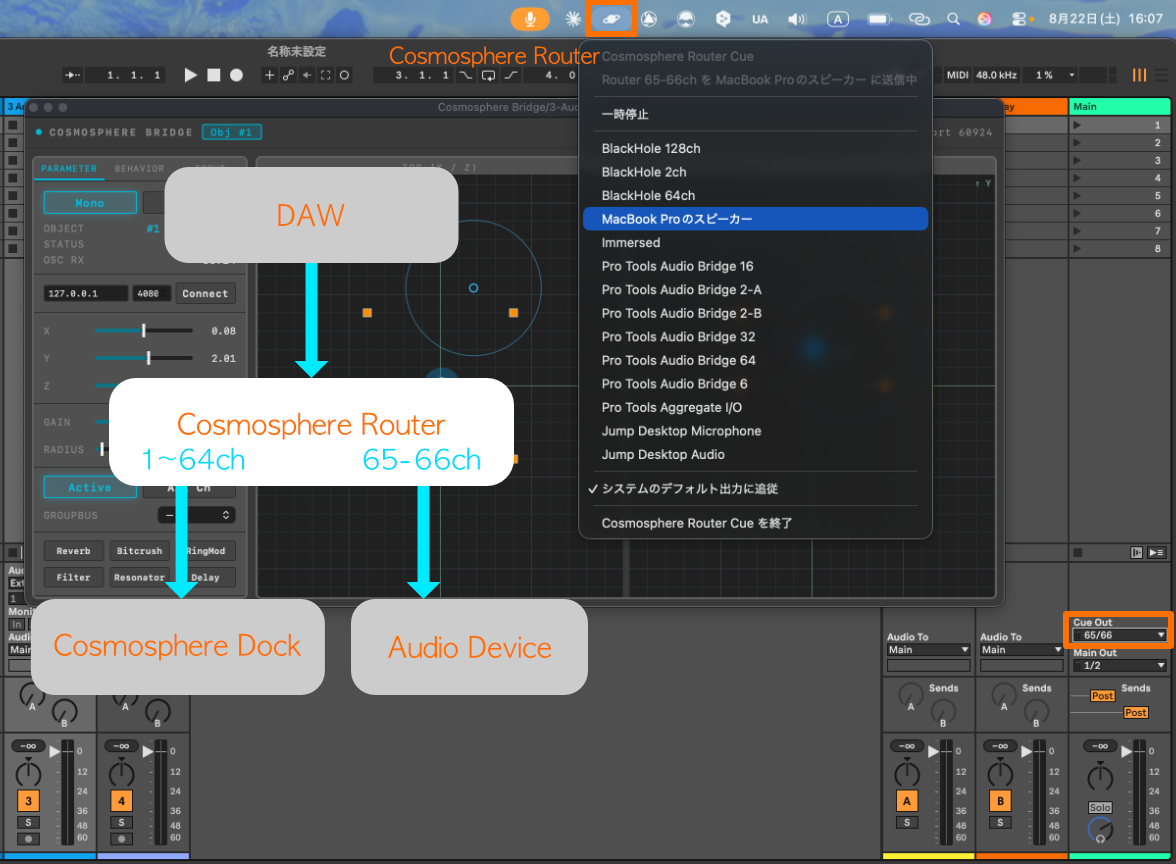The width and height of the screenshot is (1176, 864).
Task: Toggle システムのデフォルト出力に追従 option
Action: click(x=755, y=488)
